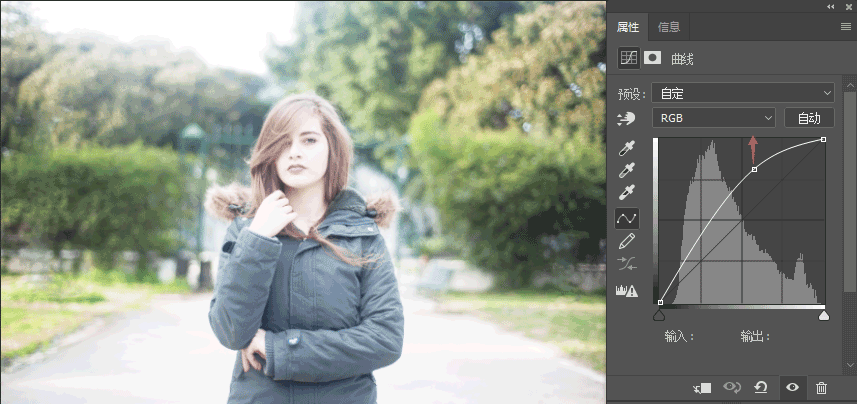Click the curves adjustment icon in header
857x404 pixels.
[629, 58]
